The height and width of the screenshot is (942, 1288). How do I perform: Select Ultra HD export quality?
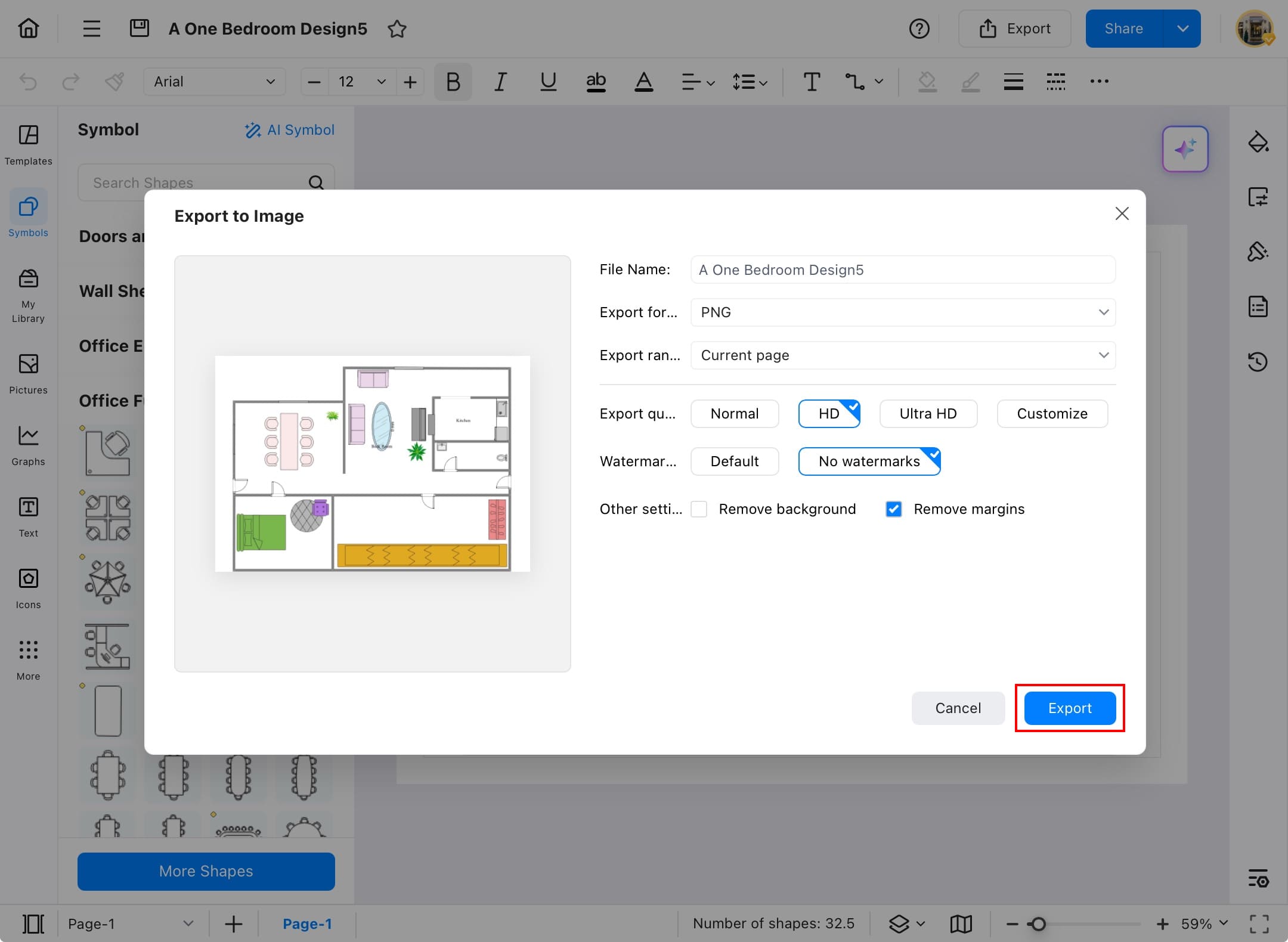pos(928,414)
